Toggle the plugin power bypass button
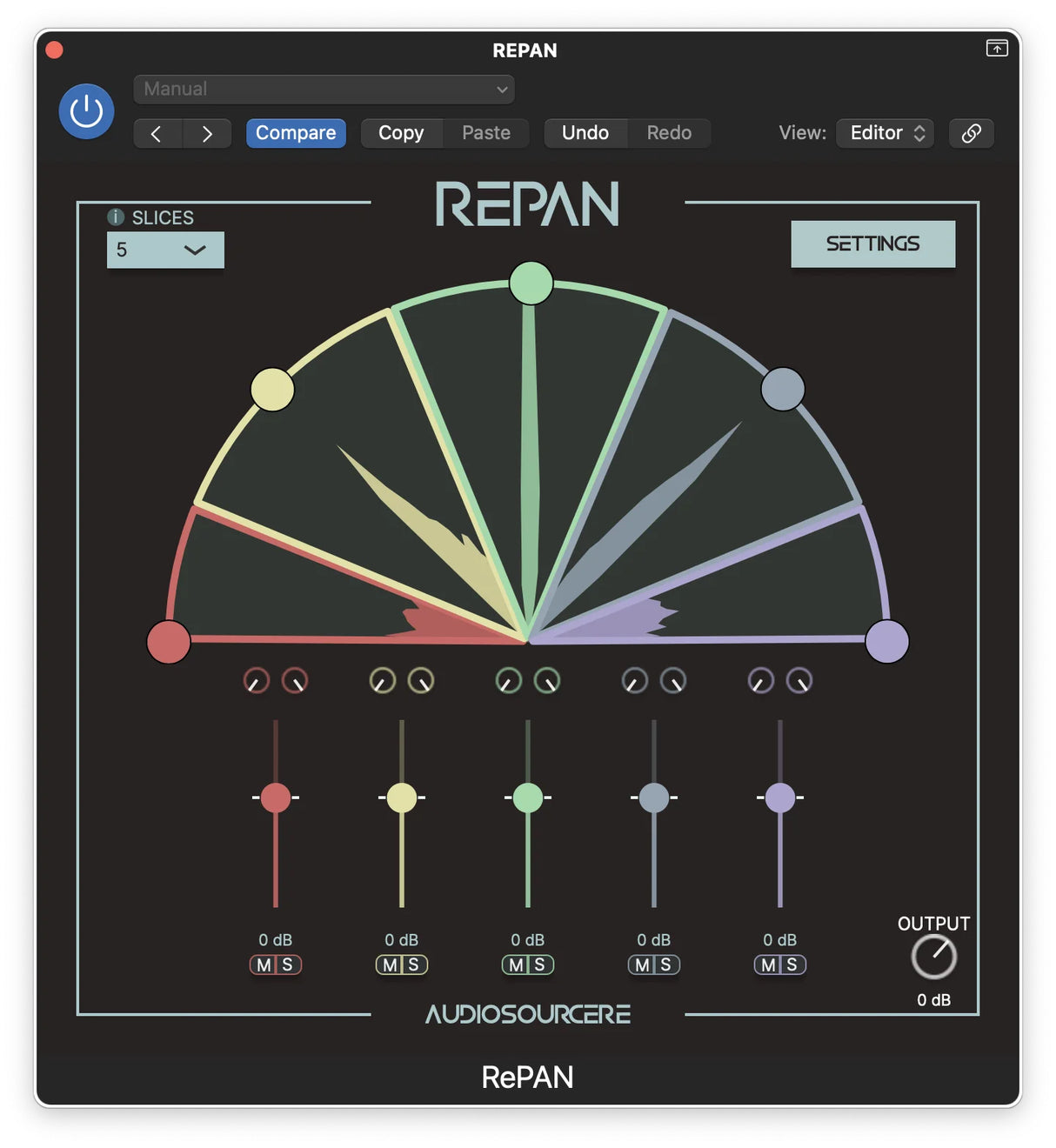 click(x=86, y=111)
